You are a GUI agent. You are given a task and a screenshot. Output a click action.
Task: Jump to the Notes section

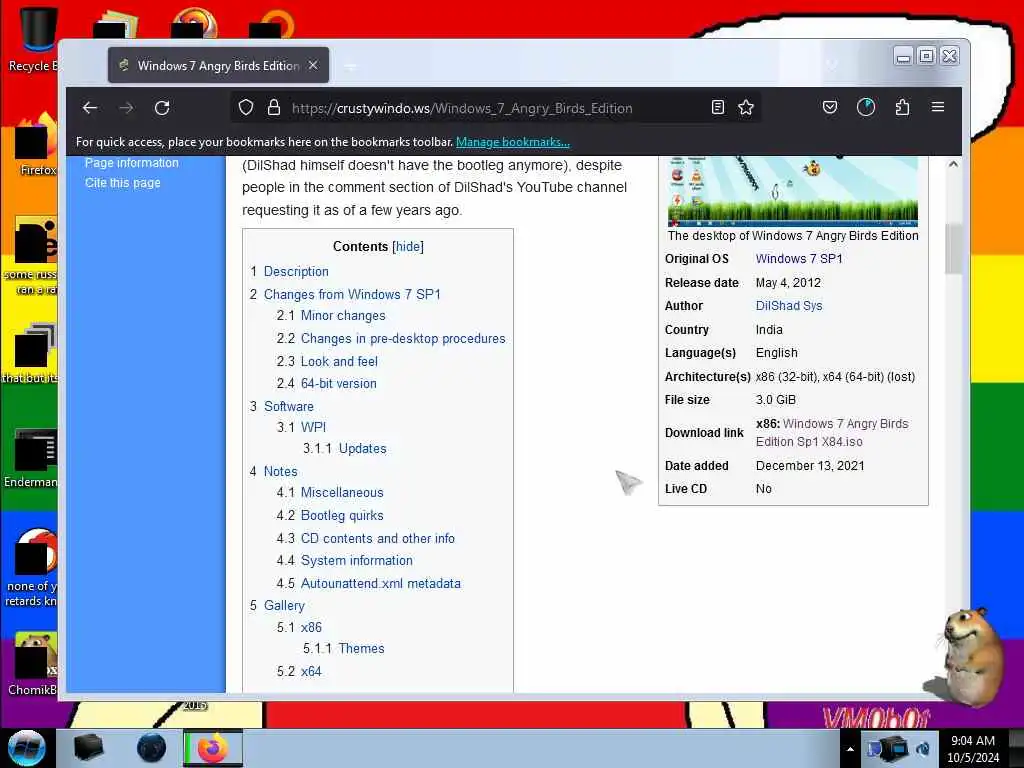[x=280, y=472]
